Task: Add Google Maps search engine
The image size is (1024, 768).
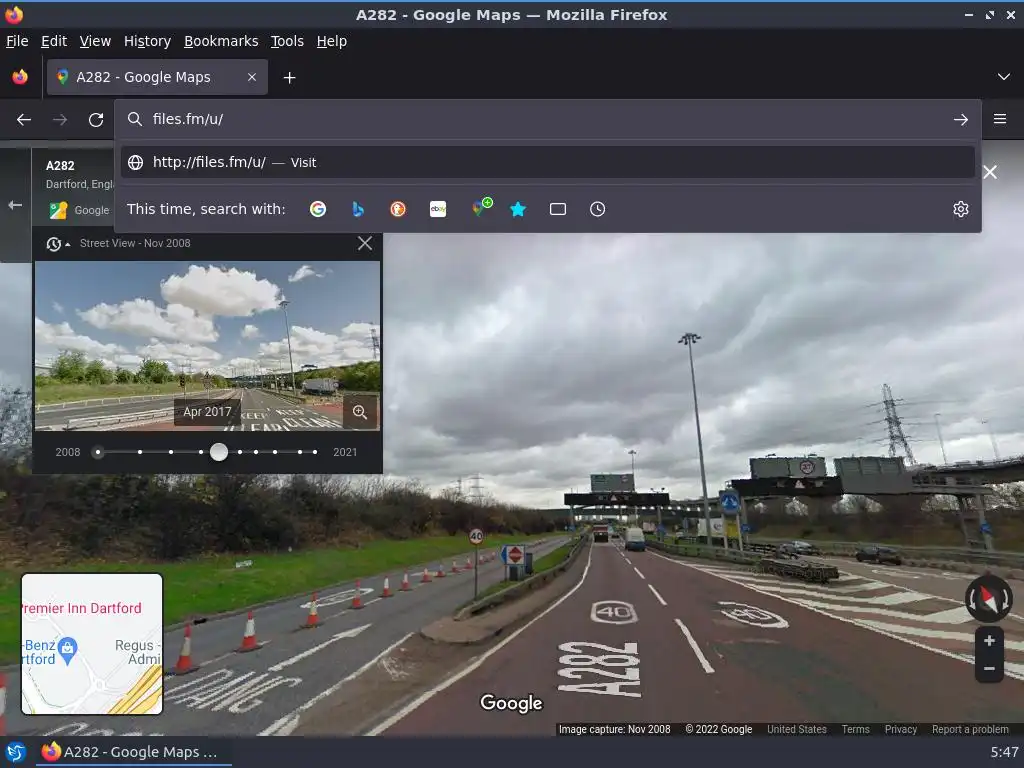Action: click(482, 208)
